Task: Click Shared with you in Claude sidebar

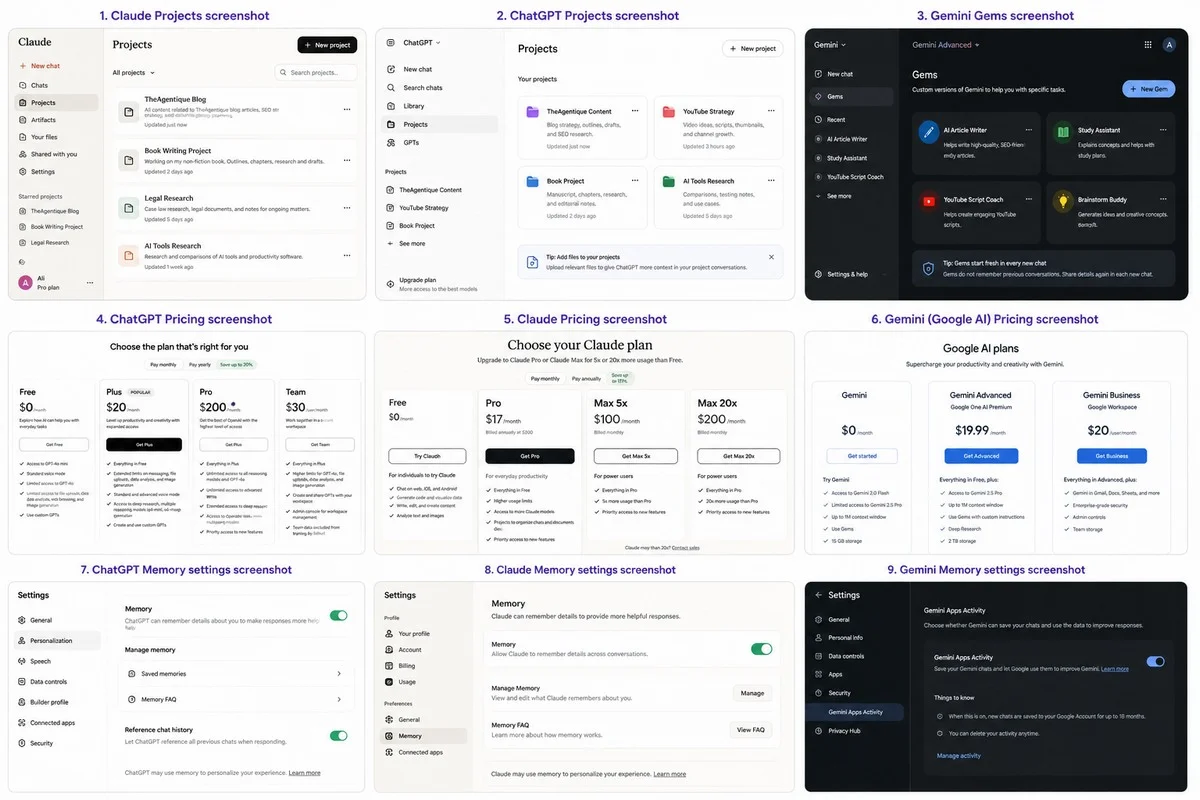Action: pyautogui.click(x=53, y=154)
